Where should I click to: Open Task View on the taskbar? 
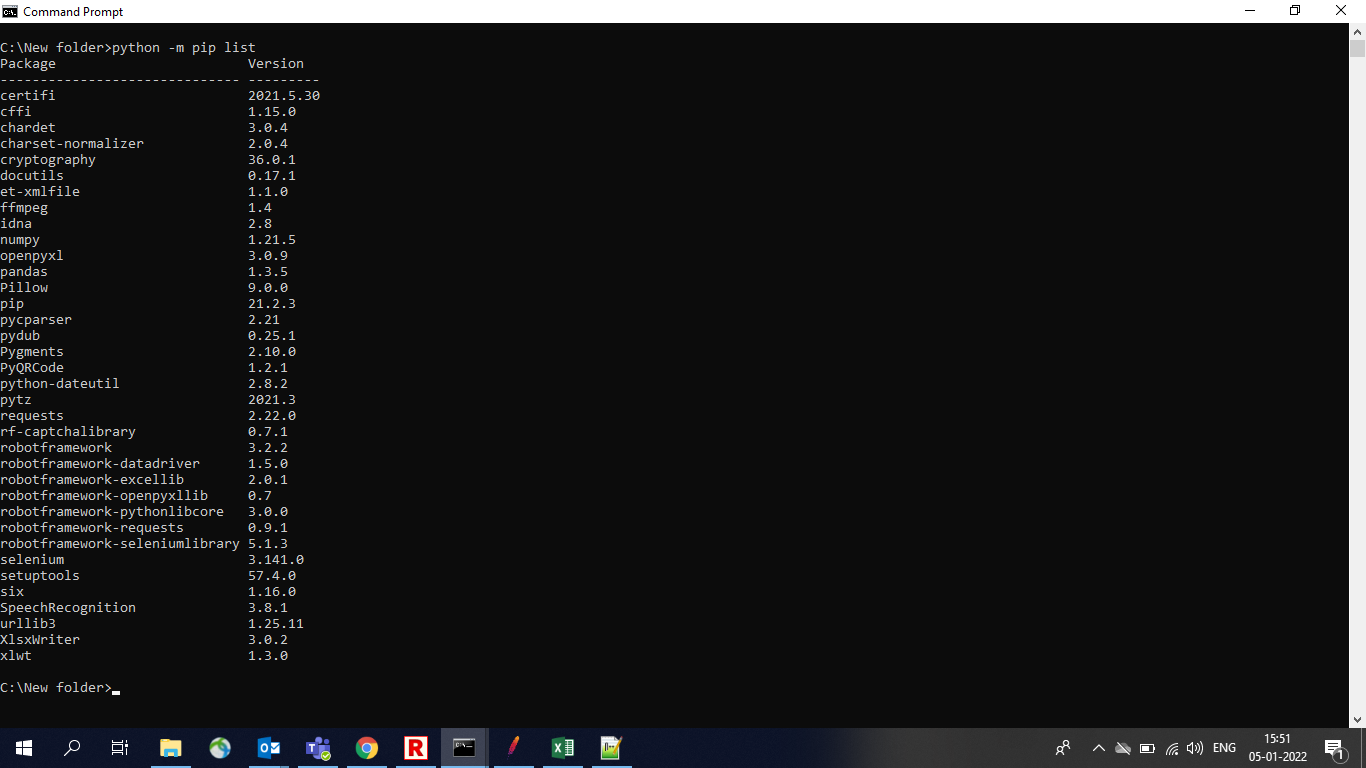pyautogui.click(x=120, y=747)
